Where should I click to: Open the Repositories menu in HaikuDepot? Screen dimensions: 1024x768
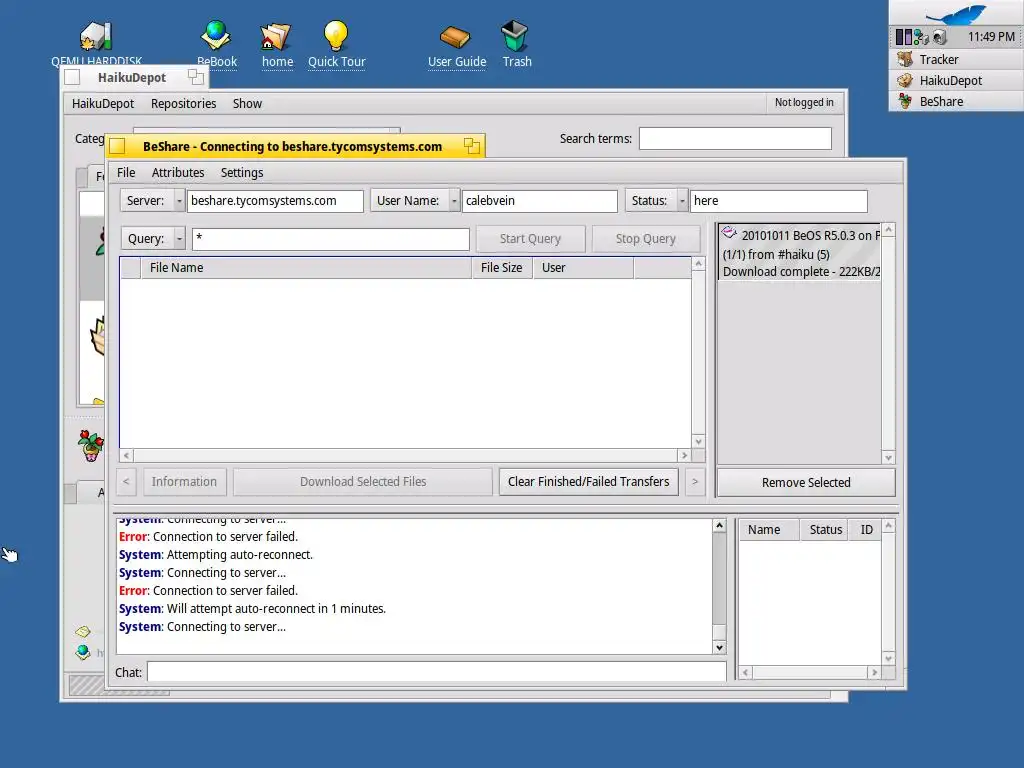183,104
